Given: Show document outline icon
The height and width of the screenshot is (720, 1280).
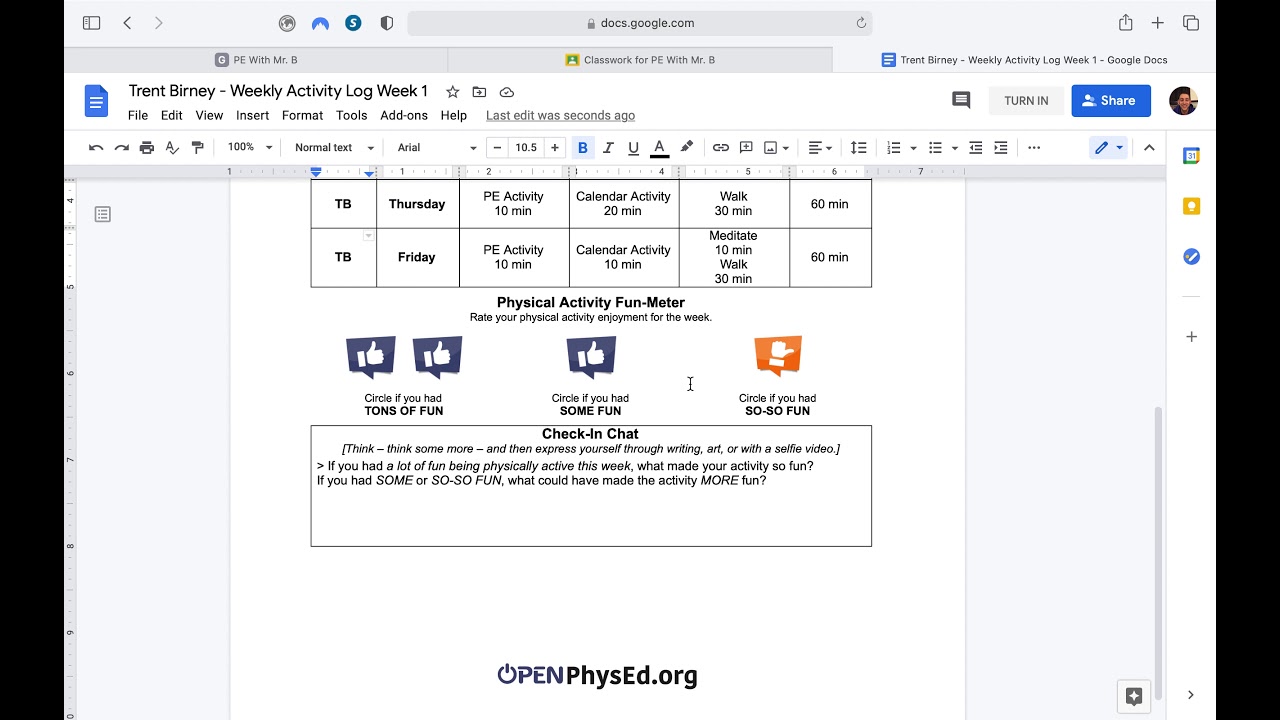Looking at the screenshot, I should 102,214.
